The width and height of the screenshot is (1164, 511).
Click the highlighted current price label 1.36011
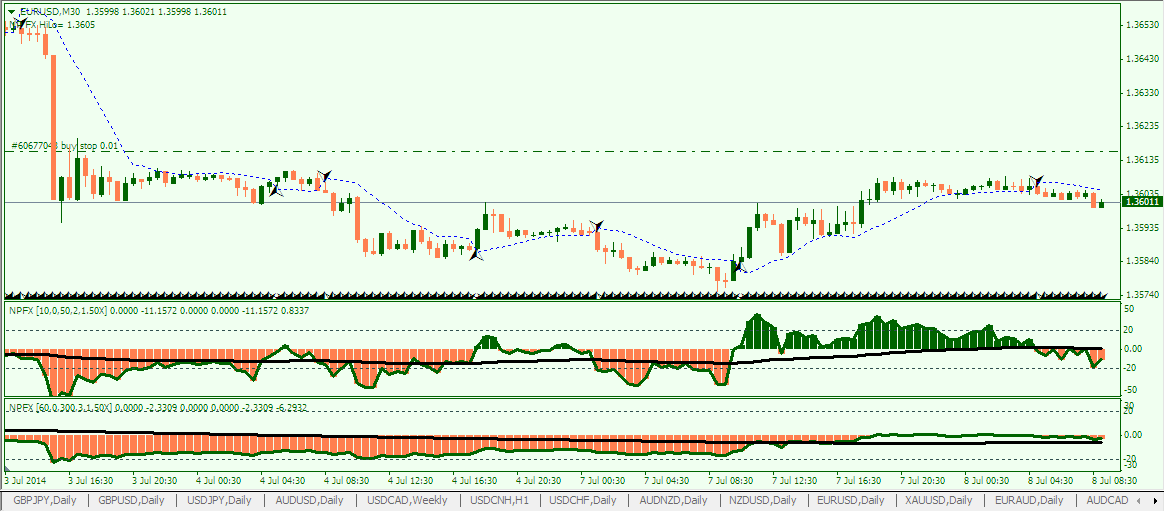click(x=1140, y=202)
